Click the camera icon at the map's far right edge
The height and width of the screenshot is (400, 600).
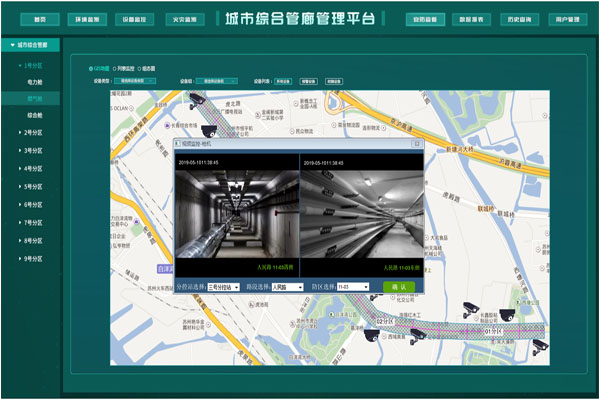506,314
